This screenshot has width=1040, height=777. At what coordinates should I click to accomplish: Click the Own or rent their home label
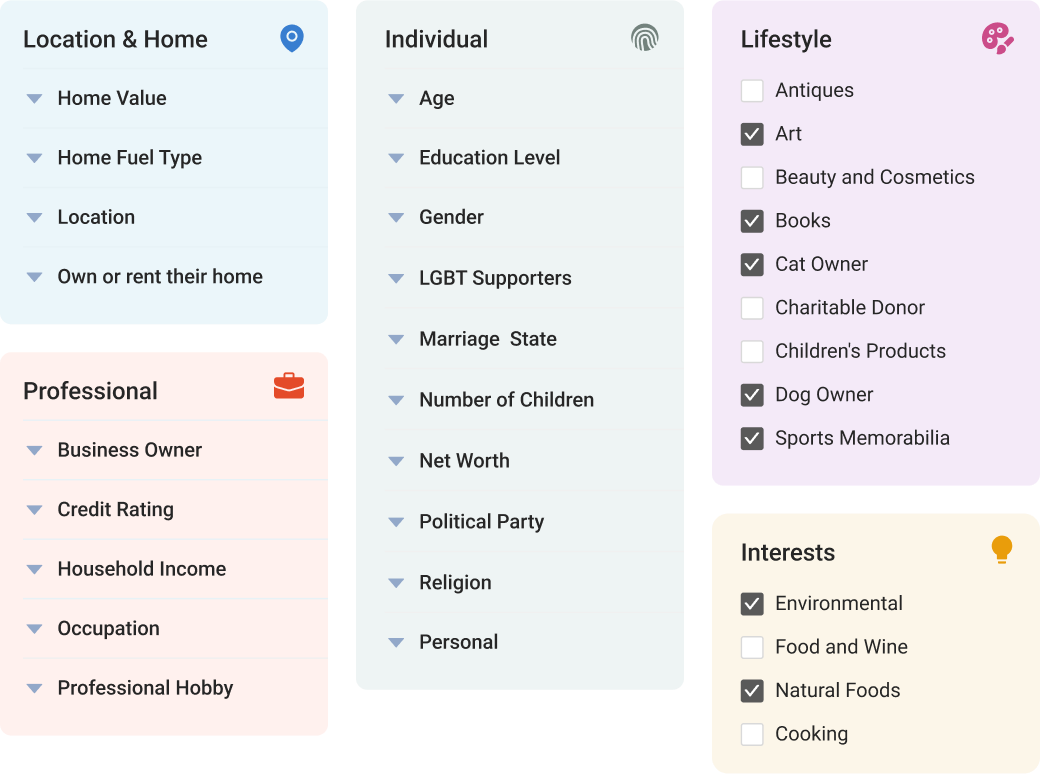[160, 277]
